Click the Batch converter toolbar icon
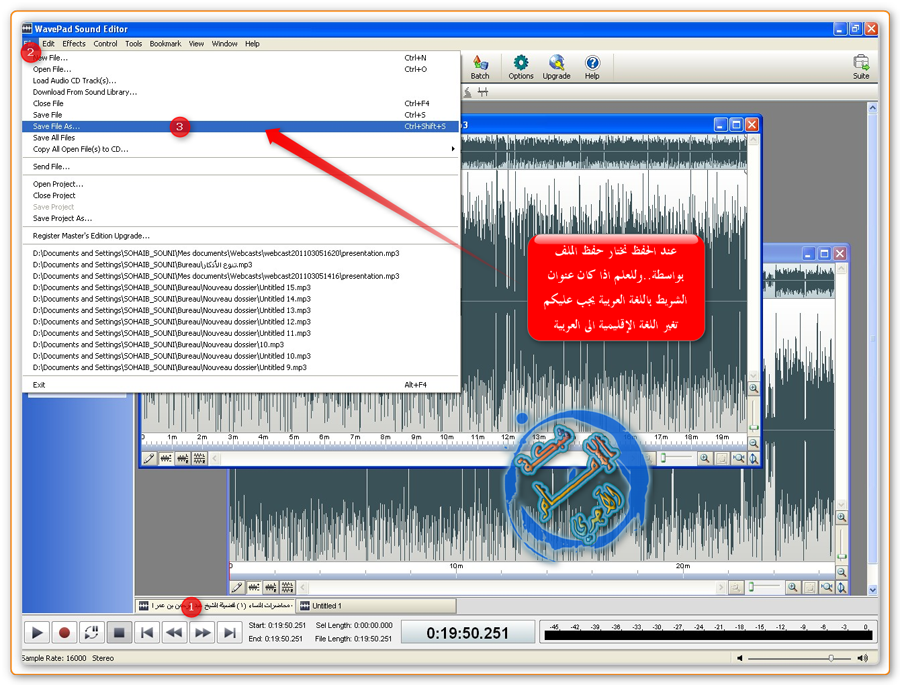The image size is (900, 685). 480,66
